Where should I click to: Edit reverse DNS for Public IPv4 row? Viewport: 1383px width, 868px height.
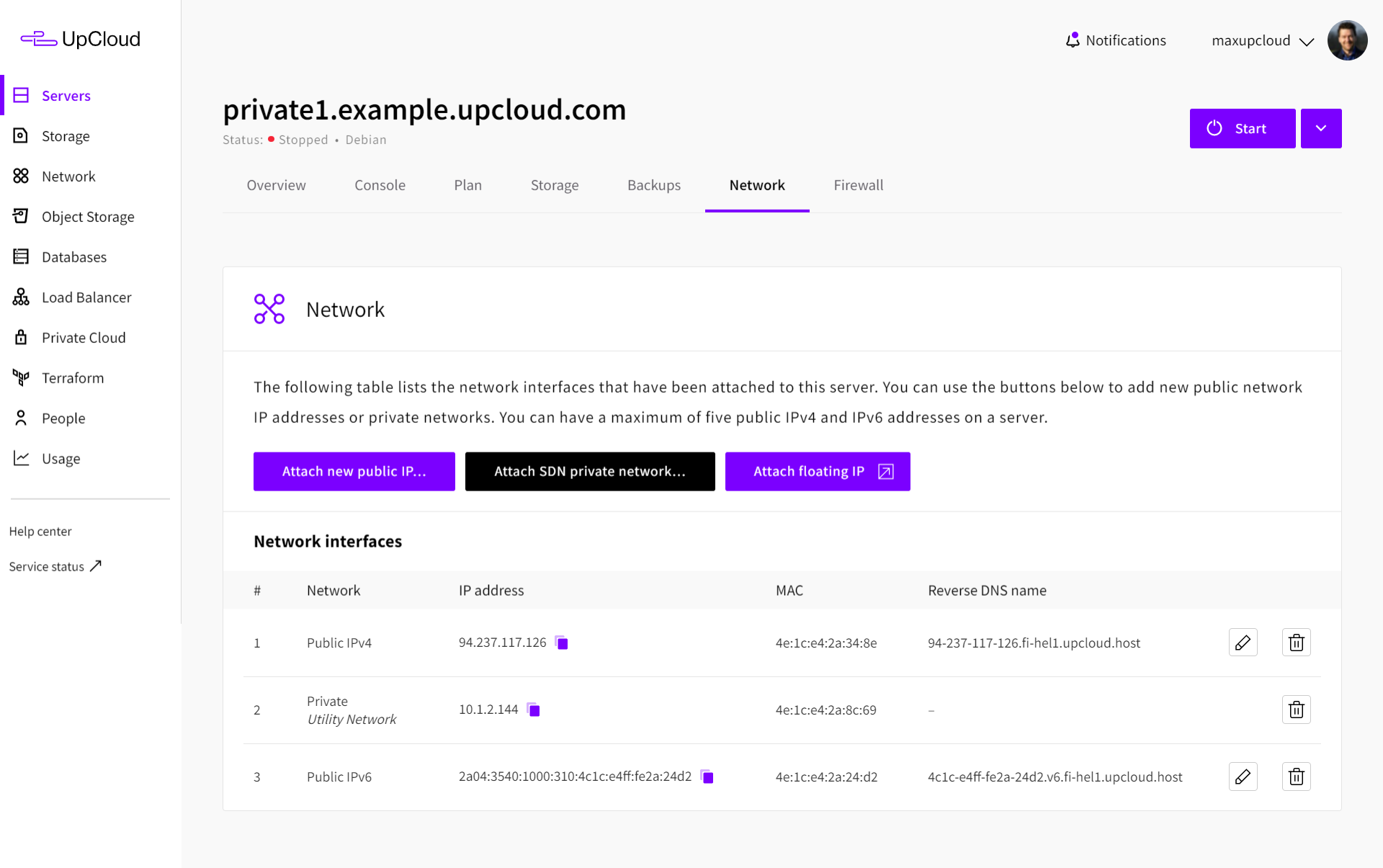1243,643
